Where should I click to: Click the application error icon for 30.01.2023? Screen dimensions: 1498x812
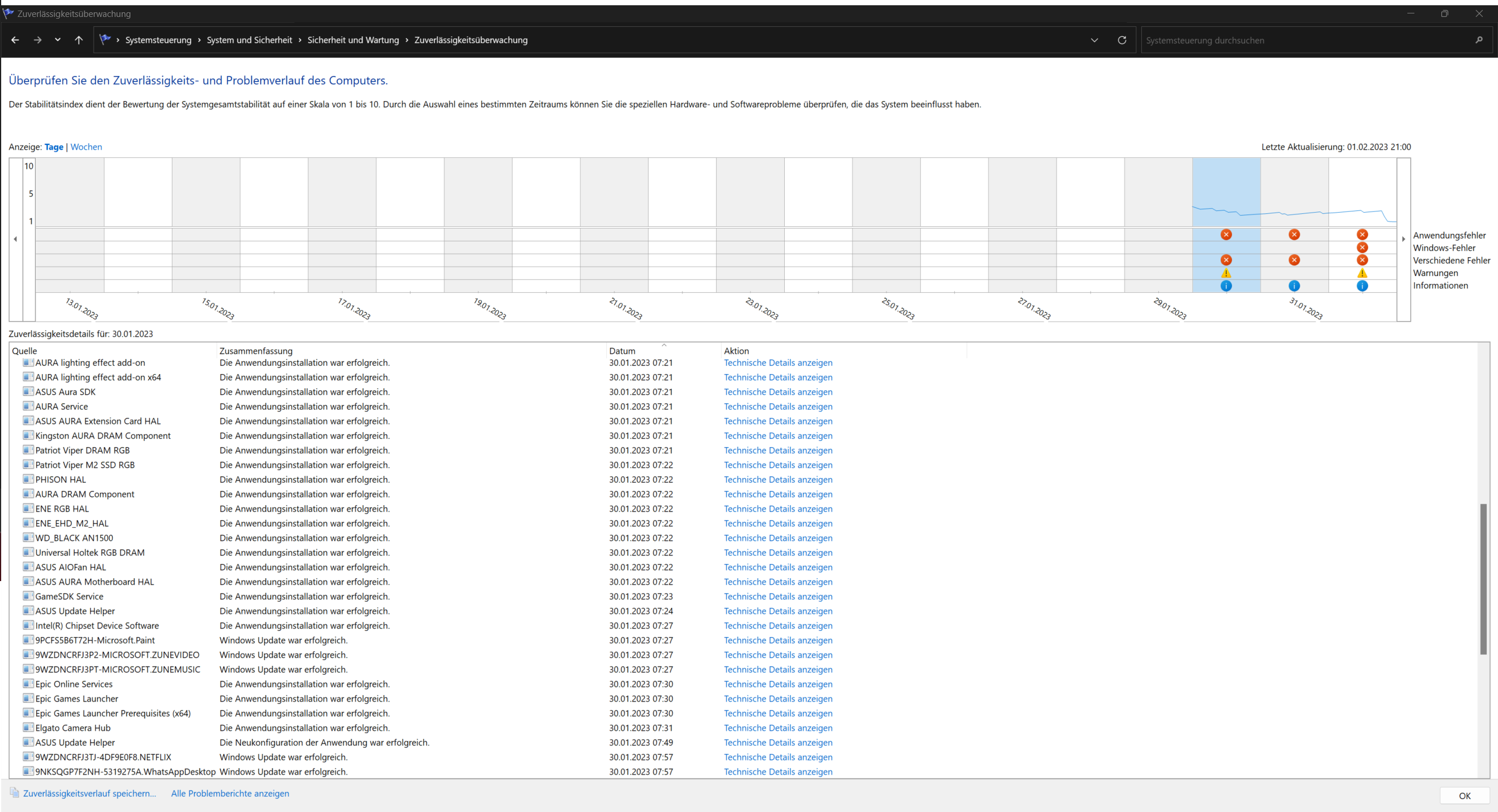click(x=1226, y=234)
